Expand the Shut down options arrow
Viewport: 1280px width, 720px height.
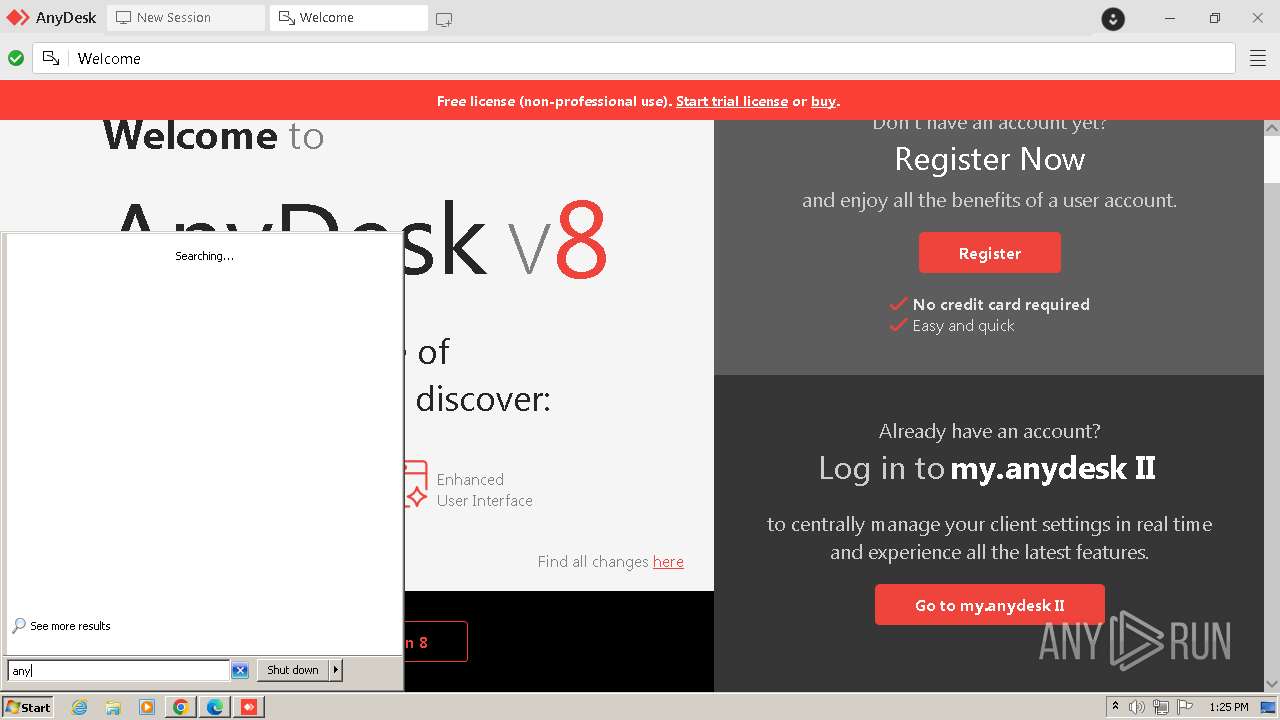336,670
